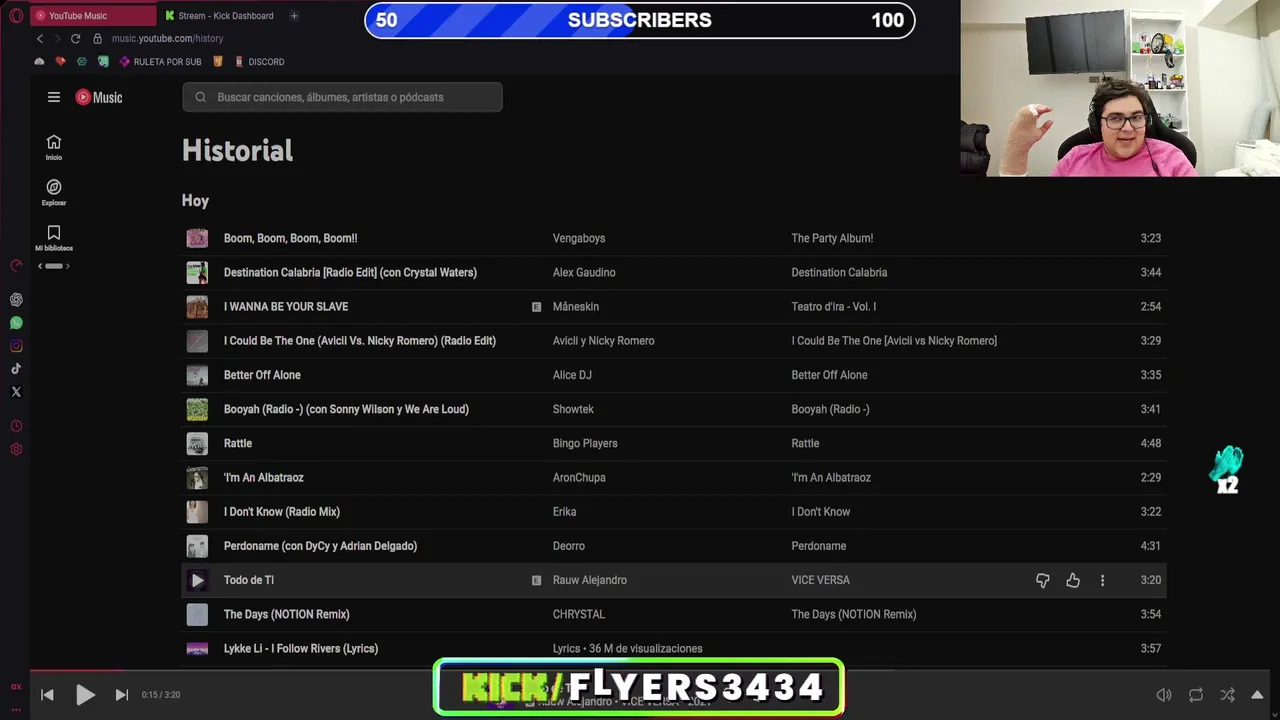Go to Inicio in sidebar
Screen dimensions: 1280x720
tap(54, 147)
